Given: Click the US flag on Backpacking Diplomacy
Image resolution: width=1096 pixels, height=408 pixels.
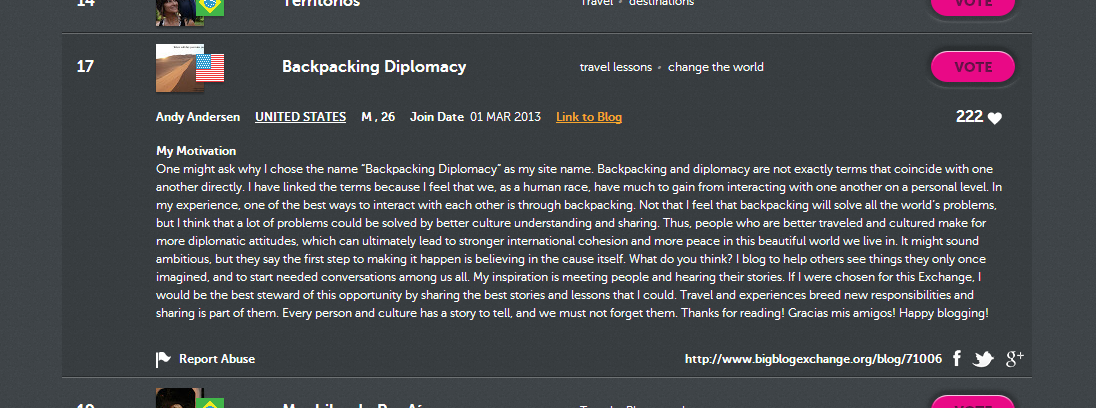Looking at the screenshot, I should click(210, 67).
